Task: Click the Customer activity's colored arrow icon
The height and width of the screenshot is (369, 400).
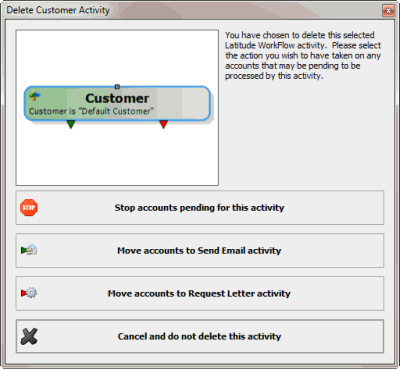Action: tap(35, 96)
